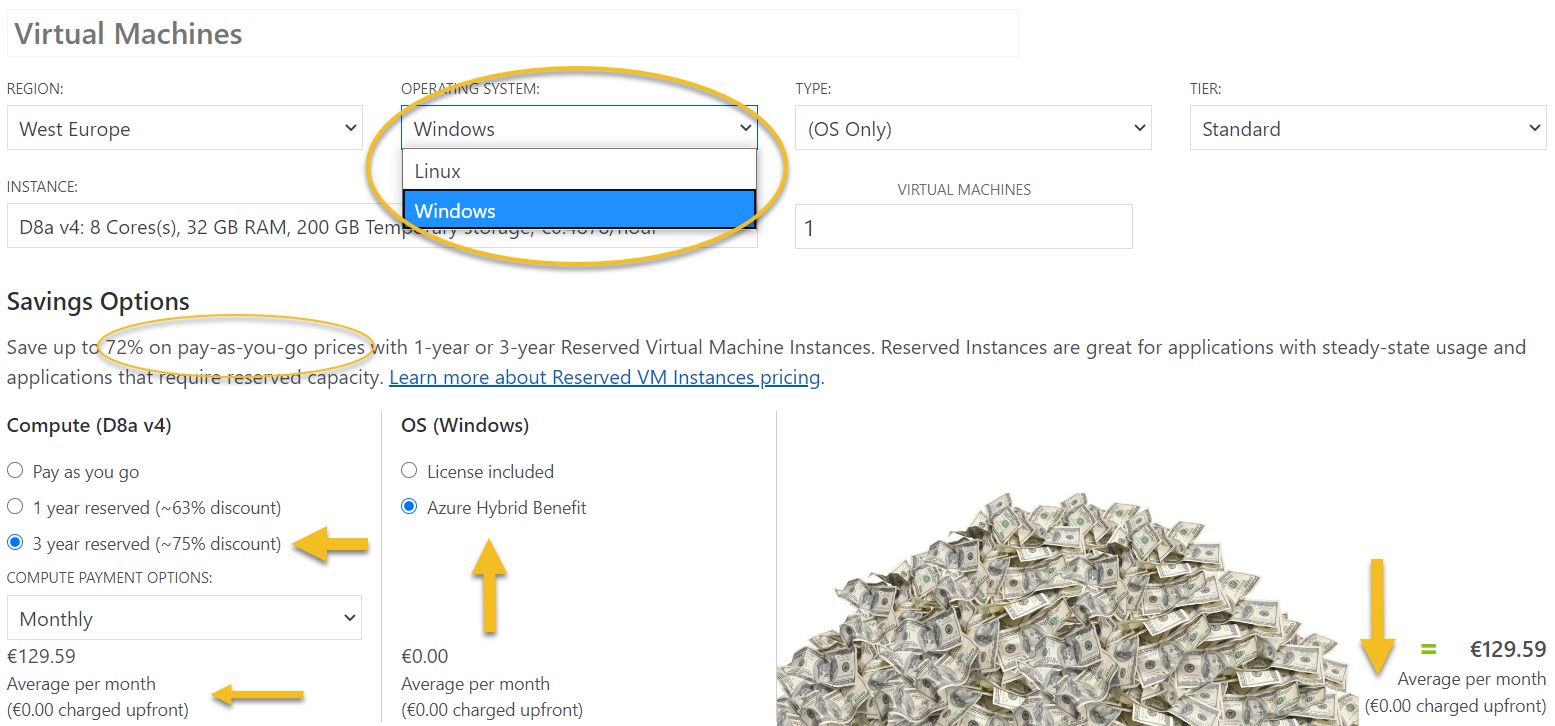Click the Virtual Machines title field
The image size is (1555, 726).
pyautogui.click(x=512, y=33)
